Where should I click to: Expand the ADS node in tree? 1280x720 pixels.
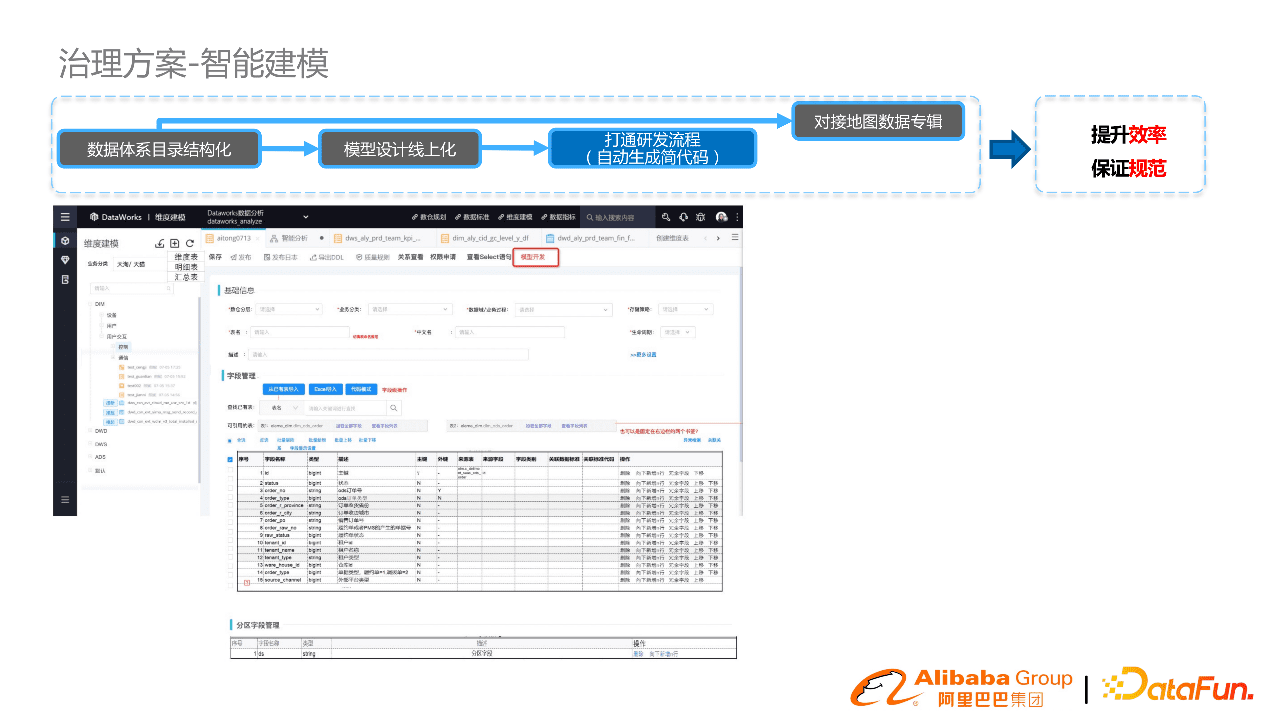pyautogui.click(x=89, y=456)
